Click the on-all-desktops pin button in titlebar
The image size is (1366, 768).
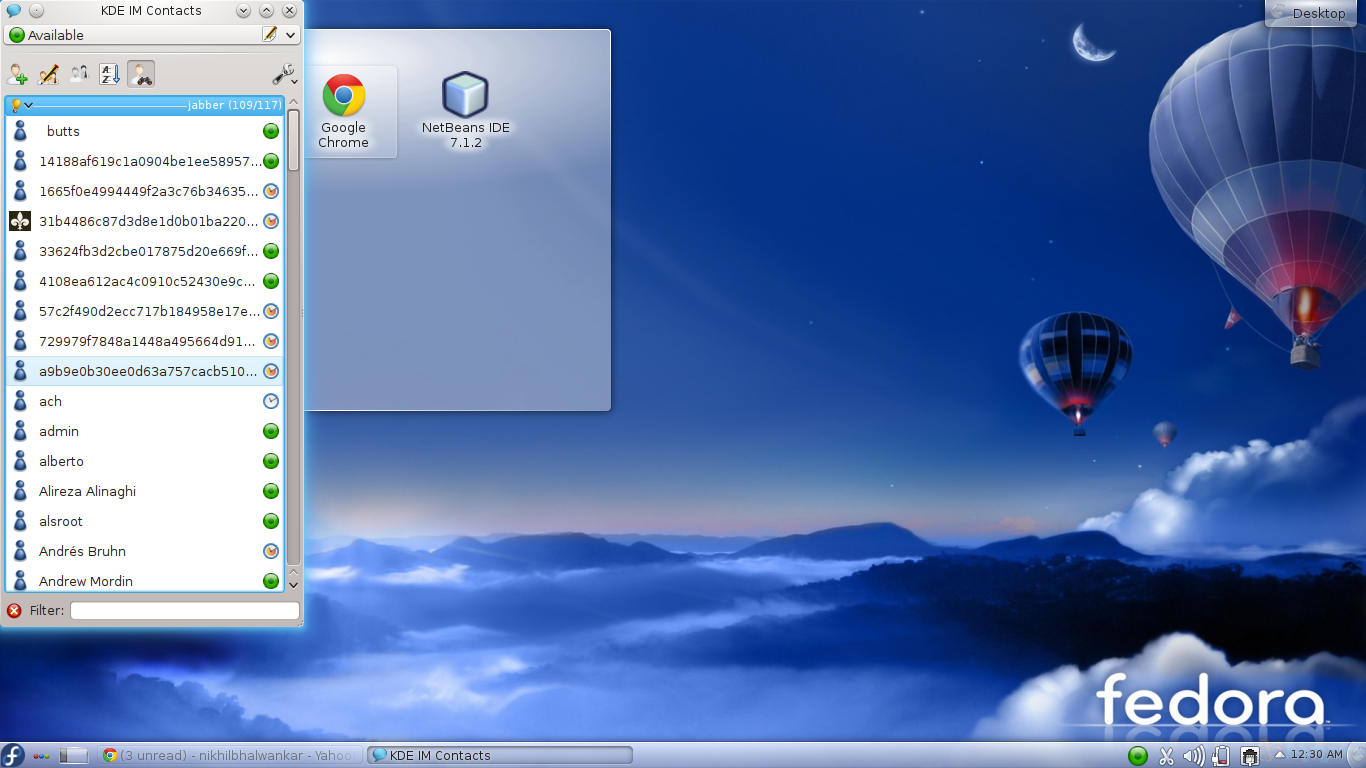(36, 11)
